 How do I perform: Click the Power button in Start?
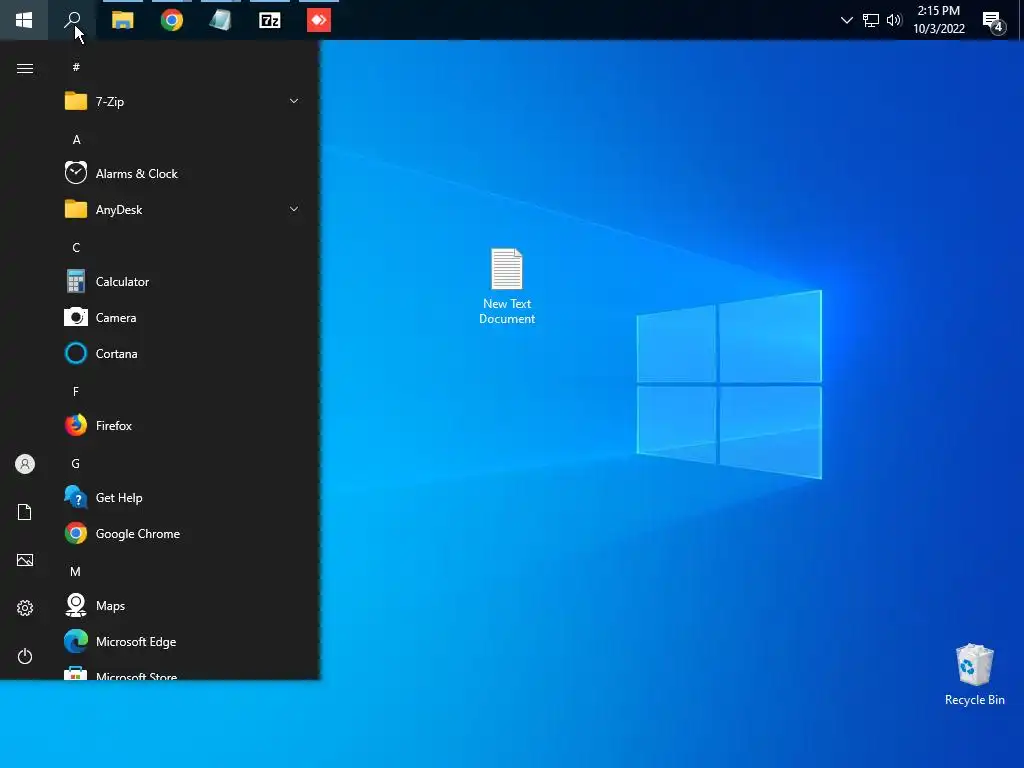click(x=25, y=656)
